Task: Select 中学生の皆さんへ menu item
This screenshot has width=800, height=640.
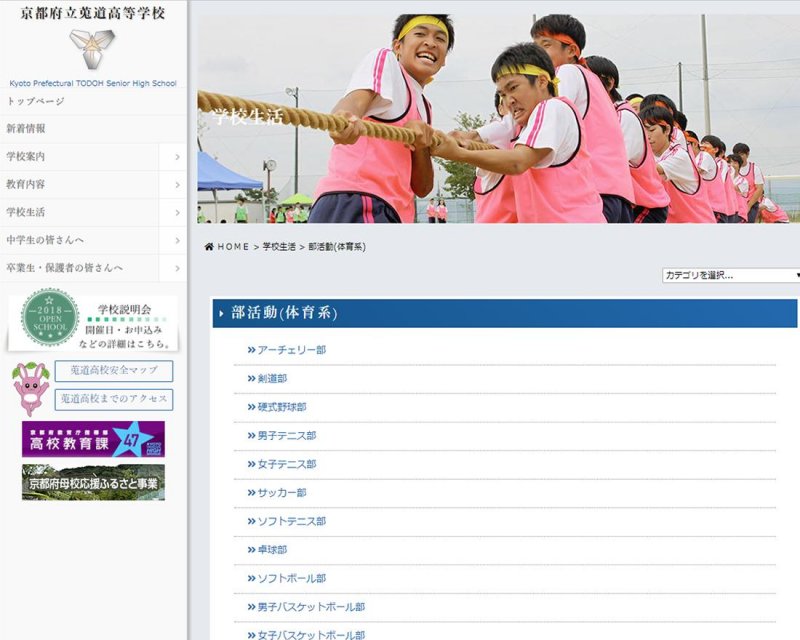Action: (x=46, y=241)
